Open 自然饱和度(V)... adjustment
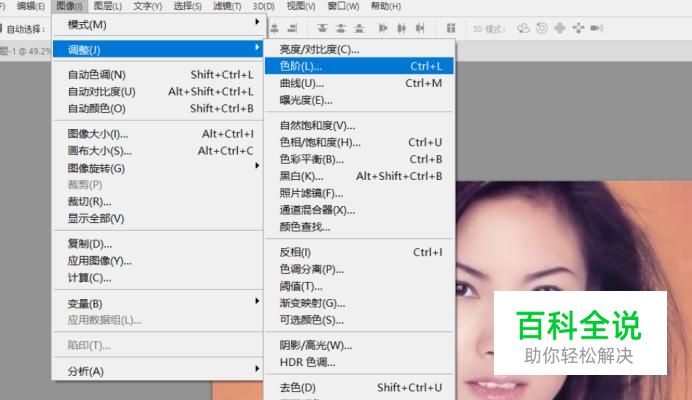Image resolution: width=692 pixels, height=400 pixels. click(x=359, y=125)
